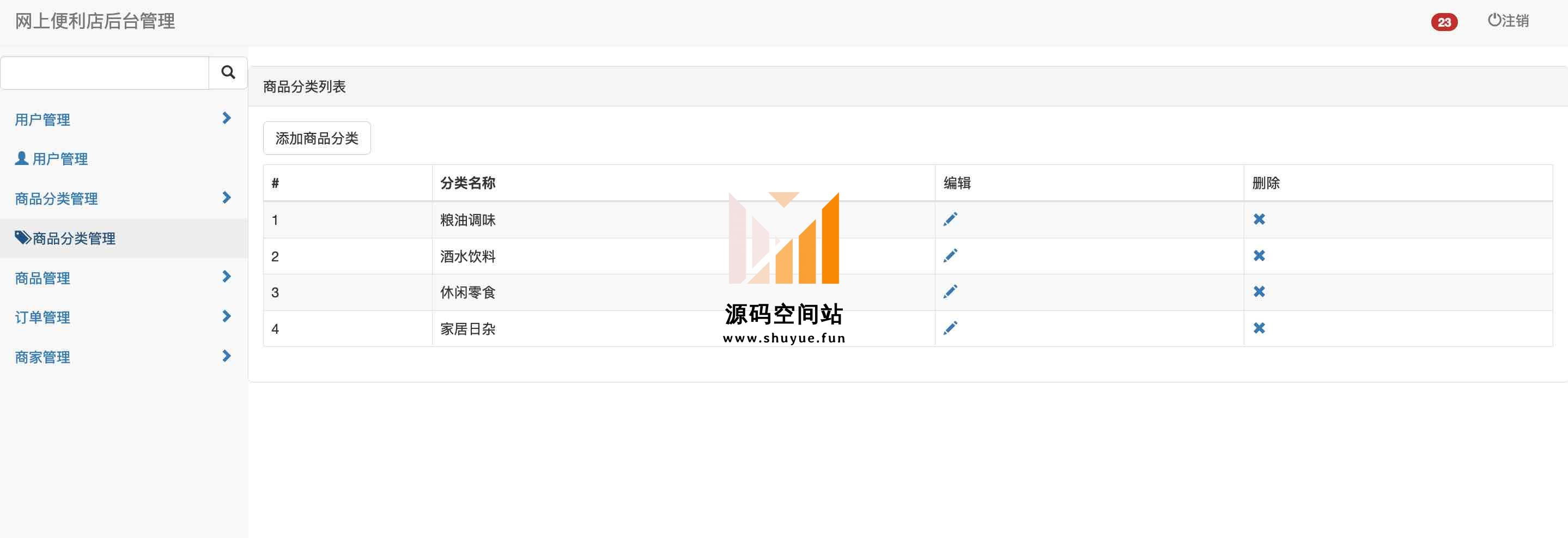Select the 商品分类管理 menu group header
This screenshot has width=1568, height=538.
tap(124, 198)
